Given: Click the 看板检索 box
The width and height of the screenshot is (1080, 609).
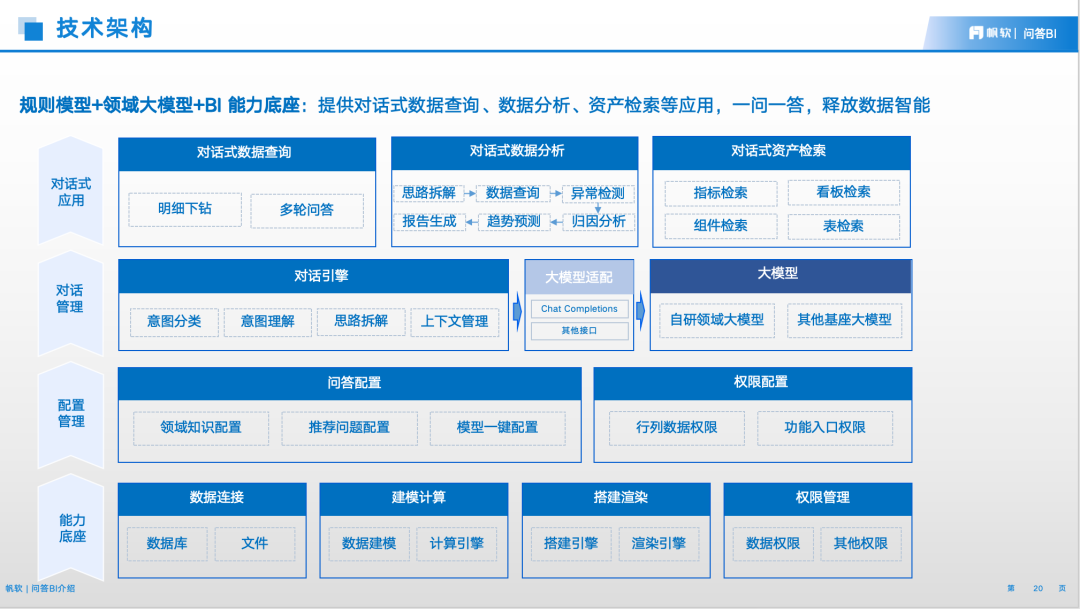Looking at the screenshot, I should (844, 192).
